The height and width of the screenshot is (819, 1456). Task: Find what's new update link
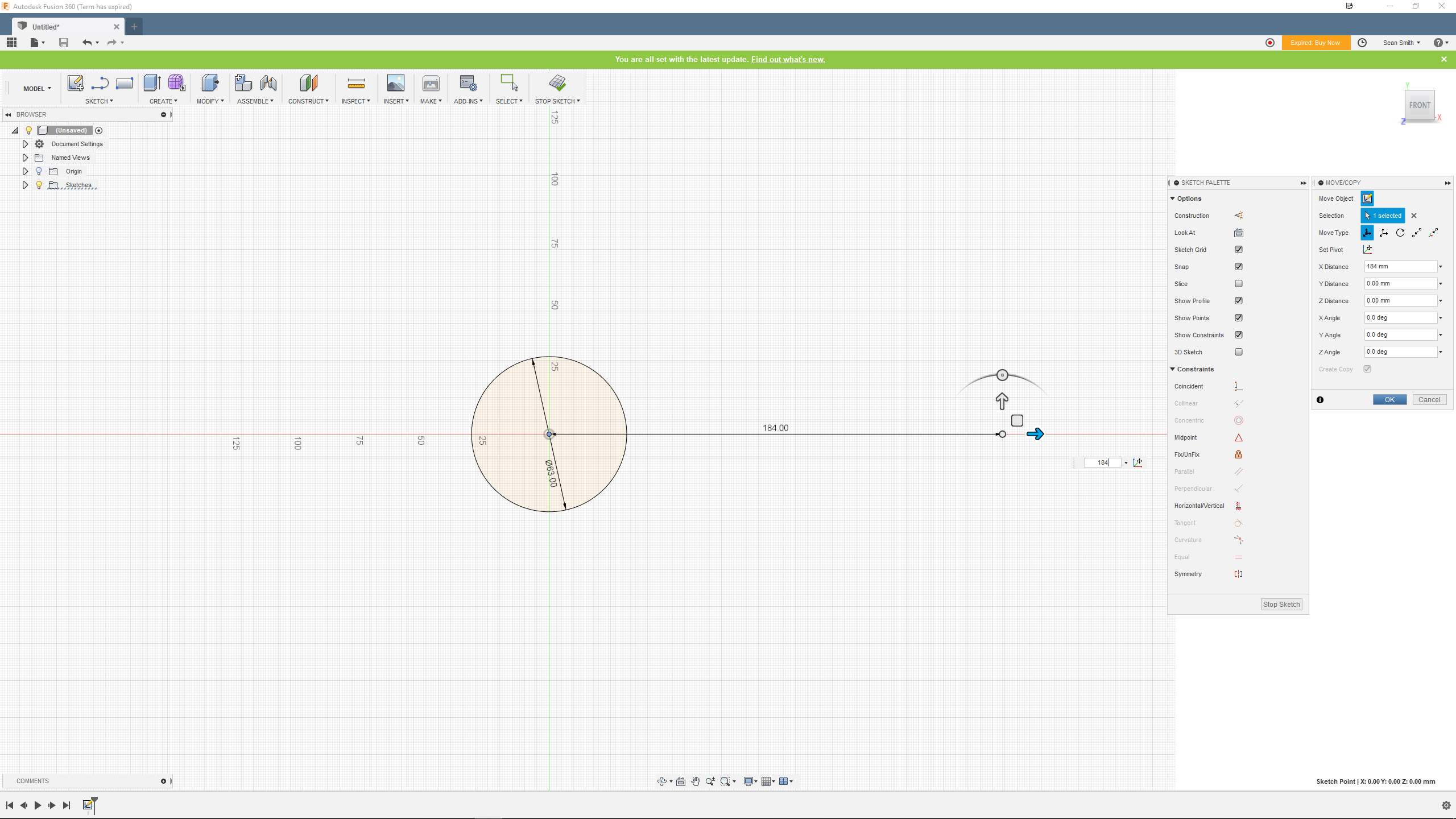point(787,59)
